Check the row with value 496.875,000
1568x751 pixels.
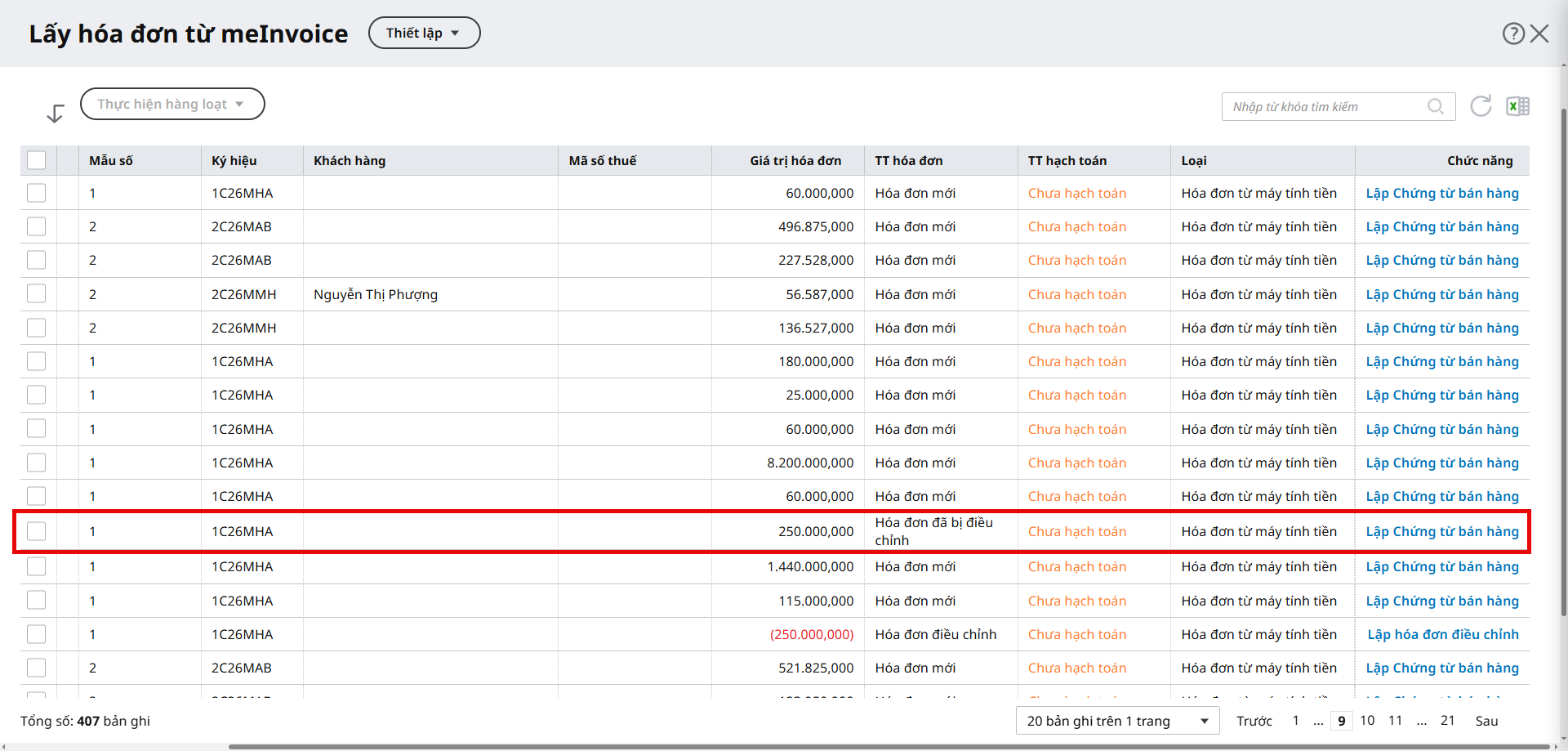(x=37, y=226)
